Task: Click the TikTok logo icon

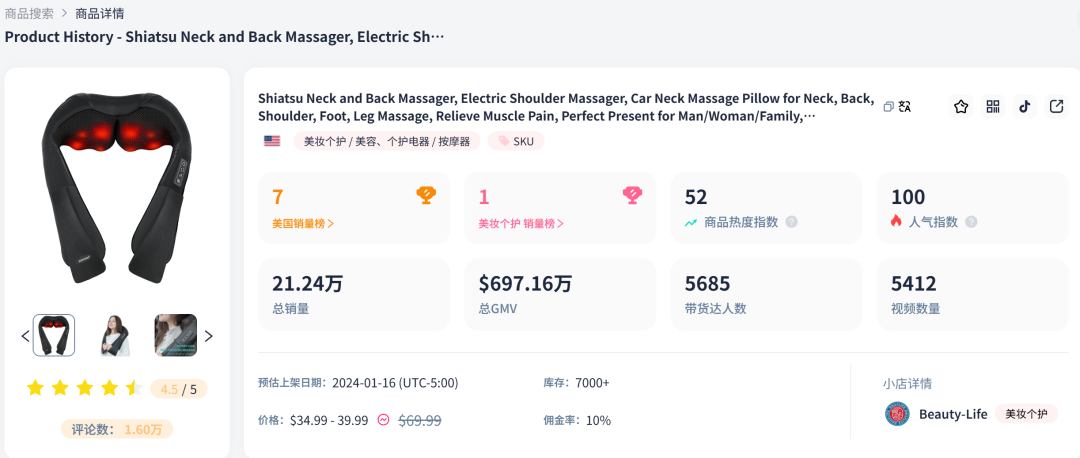Action: tap(1024, 107)
